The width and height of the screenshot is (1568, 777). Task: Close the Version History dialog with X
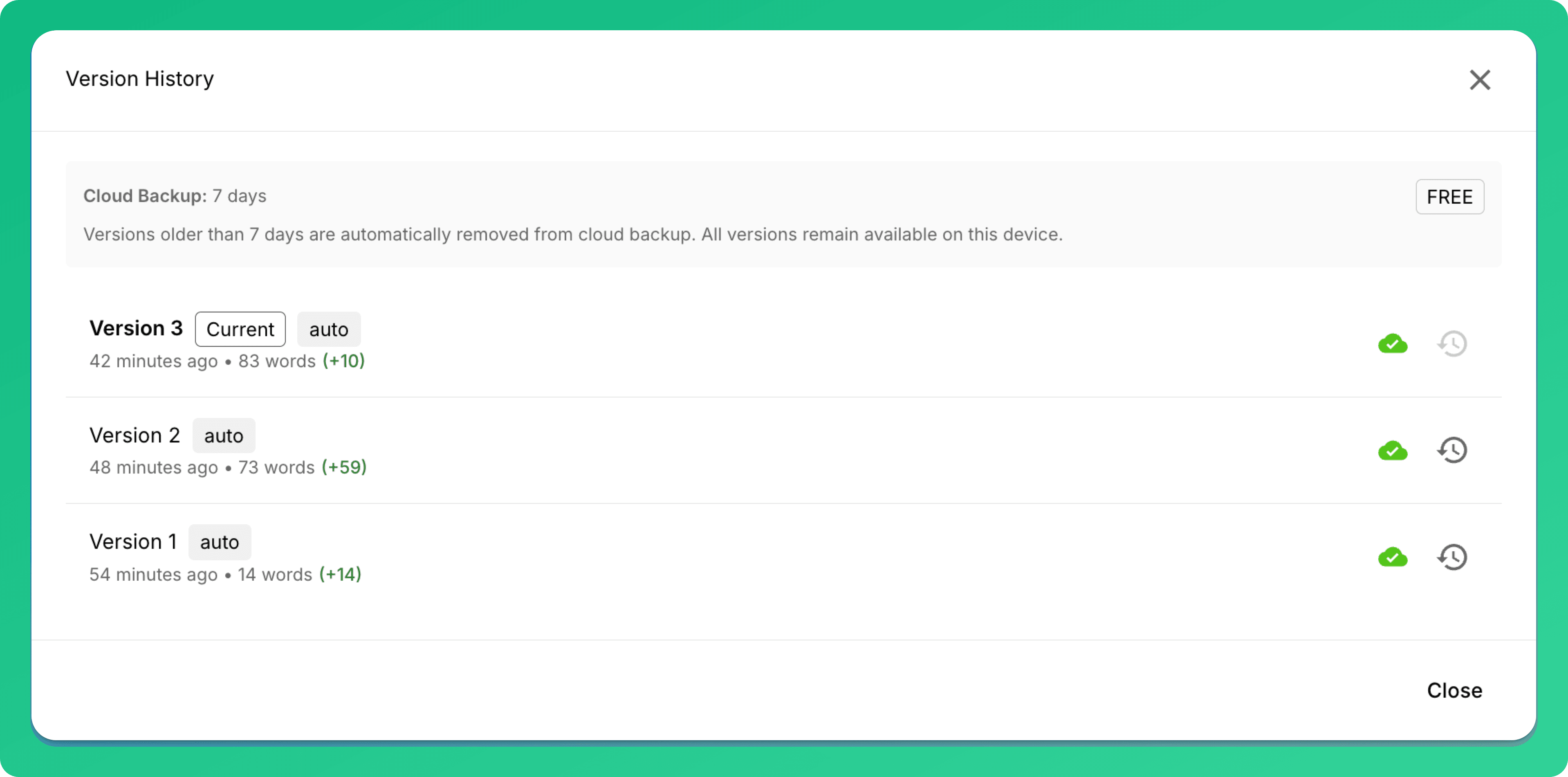tap(1480, 80)
